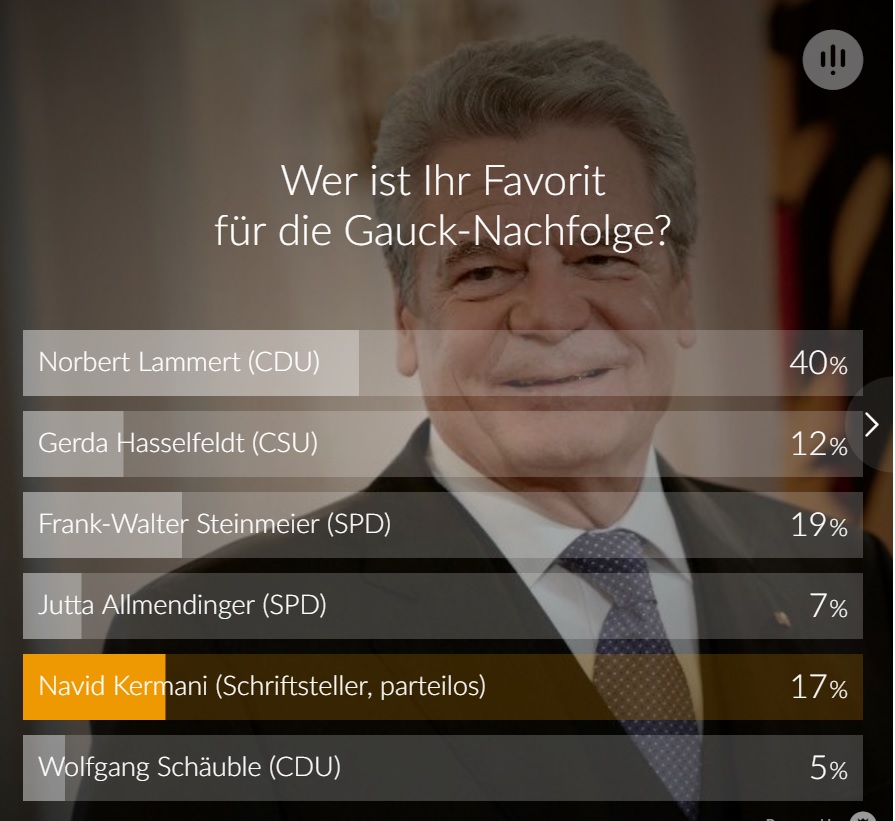Screen dimensions: 895x821
Task: Click the 40% result for Lammert
Action: pos(818,363)
